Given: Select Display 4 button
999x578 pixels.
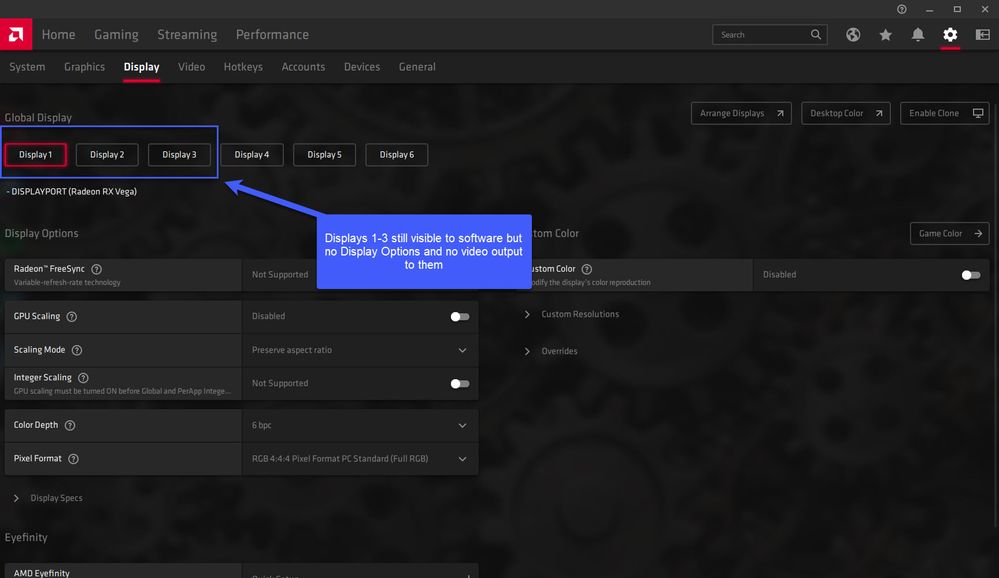Looking at the screenshot, I should (252, 155).
